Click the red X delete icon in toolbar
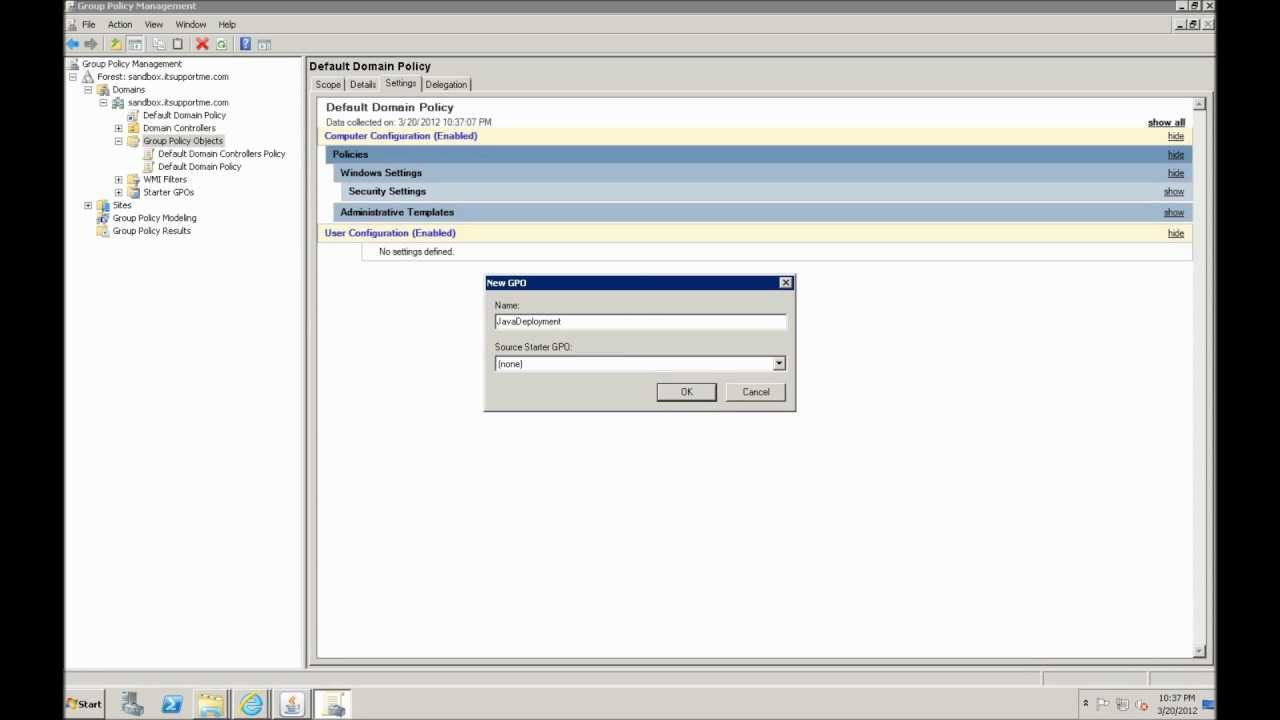The height and width of the screenshot is (720, 1280). pyautogui.click(x=200, y=43)
